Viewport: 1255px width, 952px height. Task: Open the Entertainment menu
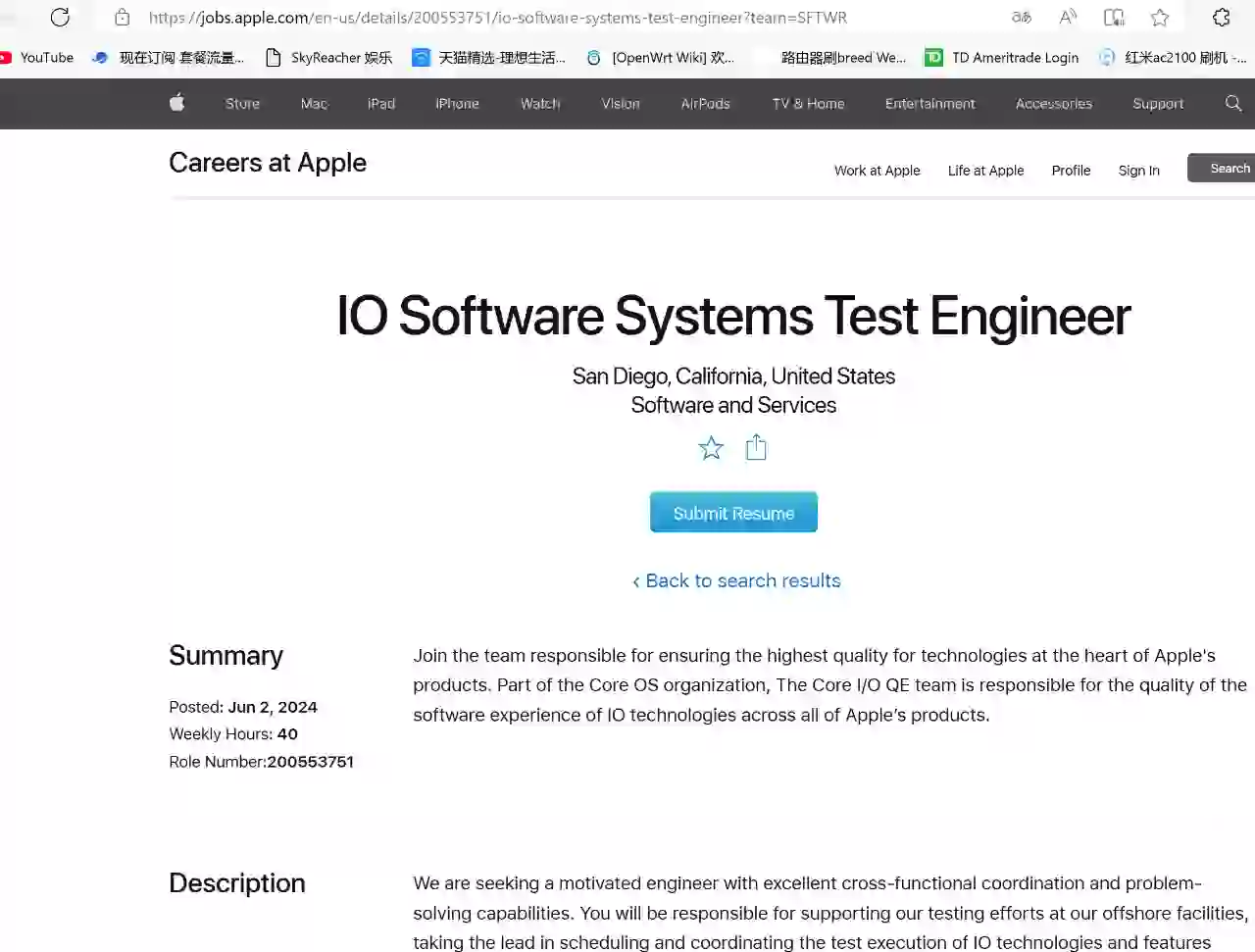coord(930,103)
